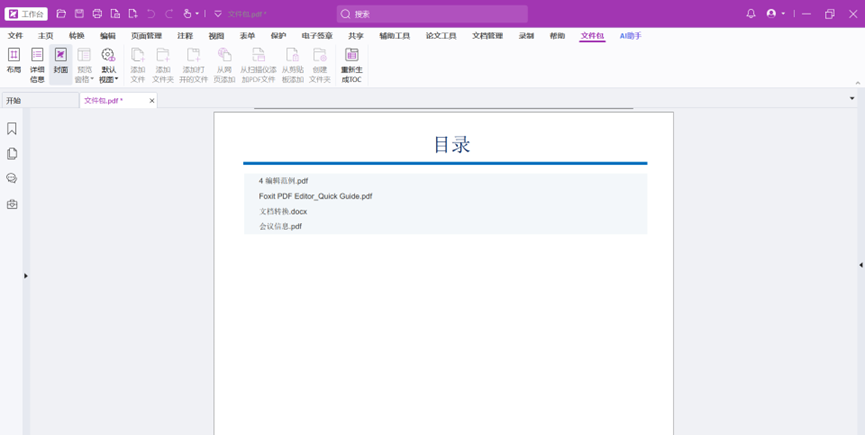
Task: Click the Print icon in title bar
Action: pyautogui.click(x=97, y=14)
